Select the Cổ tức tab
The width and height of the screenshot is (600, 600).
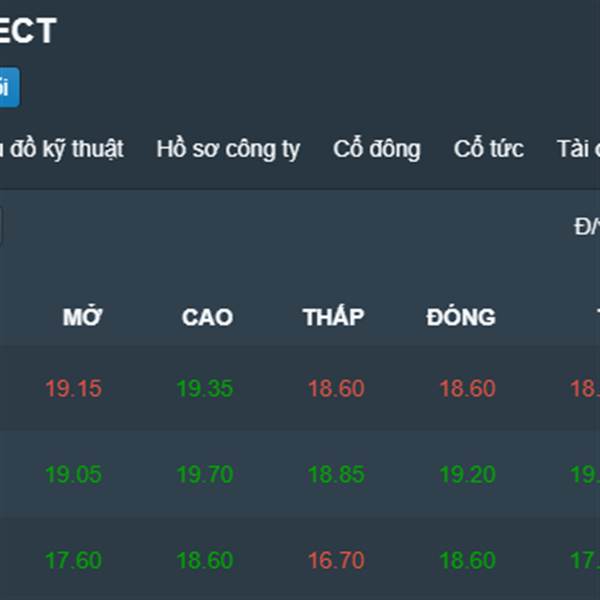(489, 150)
